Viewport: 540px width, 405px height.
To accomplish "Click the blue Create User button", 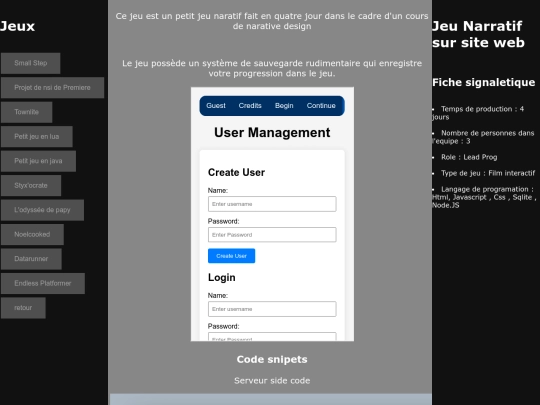I will click(231, 256).
